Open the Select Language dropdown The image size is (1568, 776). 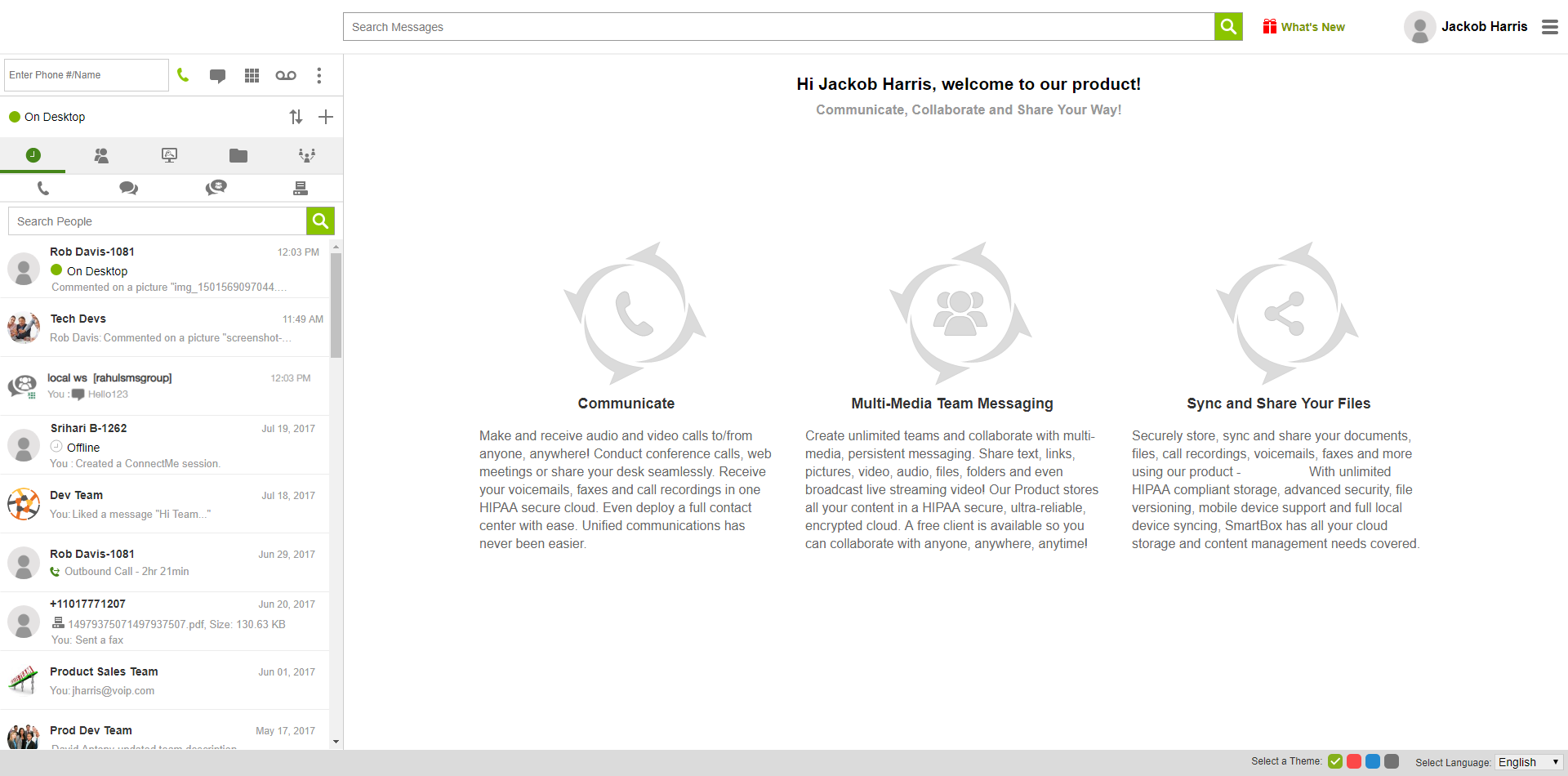(x=1529, y=762)
